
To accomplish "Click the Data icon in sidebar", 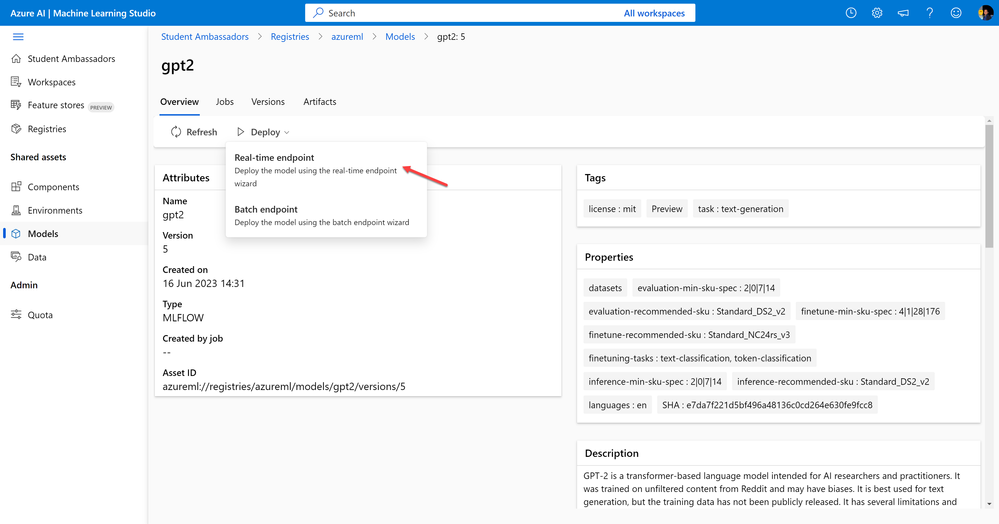I will (16, 257).
